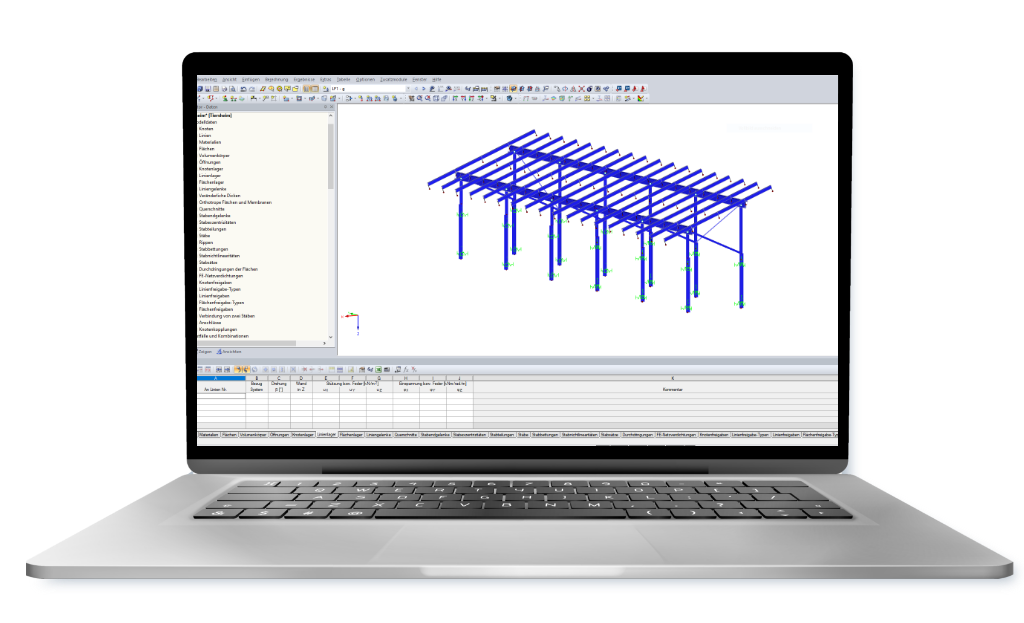Image resolution: width=1024 pixels, height=623 pixels.
Task: Close the navigator panel with its X
Action: (332, 107)
